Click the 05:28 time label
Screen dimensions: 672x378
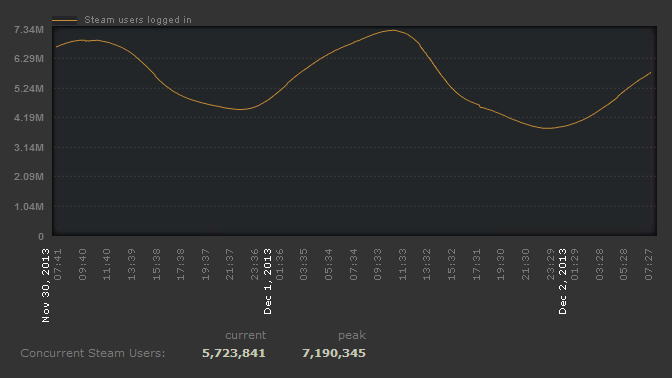click(x=624, y=264)
